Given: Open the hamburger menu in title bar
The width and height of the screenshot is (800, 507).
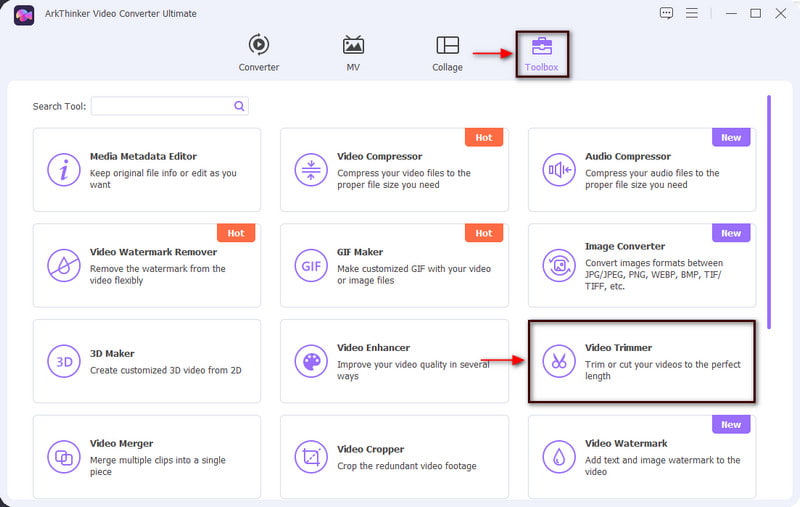Looking at the screenshot, I should pyautogui.click(x=691, y=13).
